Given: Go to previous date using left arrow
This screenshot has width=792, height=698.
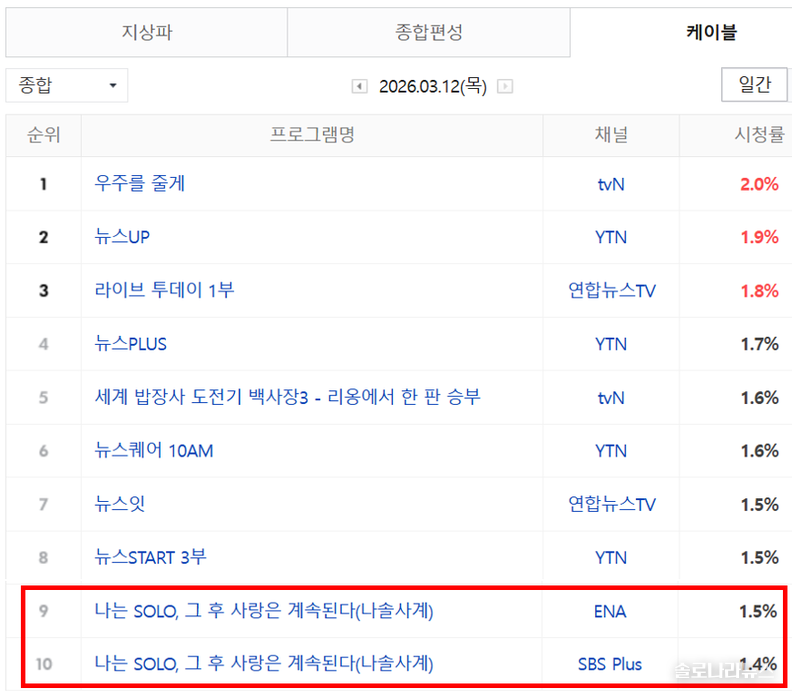Looking at the screenshot, I should [359, 87].
